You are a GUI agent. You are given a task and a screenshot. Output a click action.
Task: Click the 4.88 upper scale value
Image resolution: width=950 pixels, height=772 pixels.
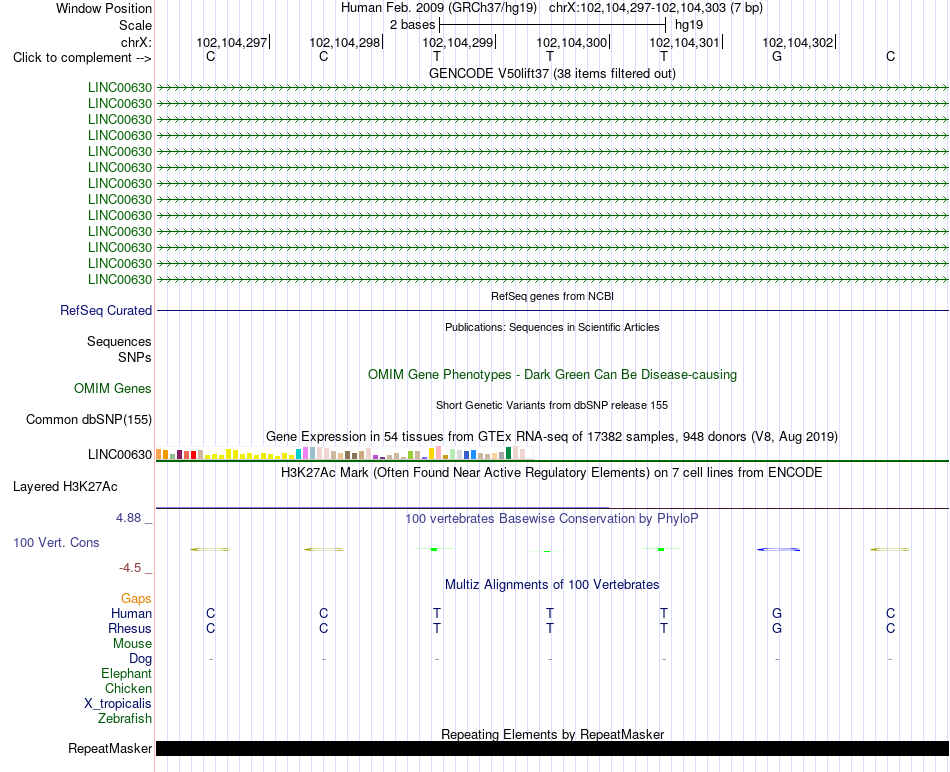(x=128, y=518)
